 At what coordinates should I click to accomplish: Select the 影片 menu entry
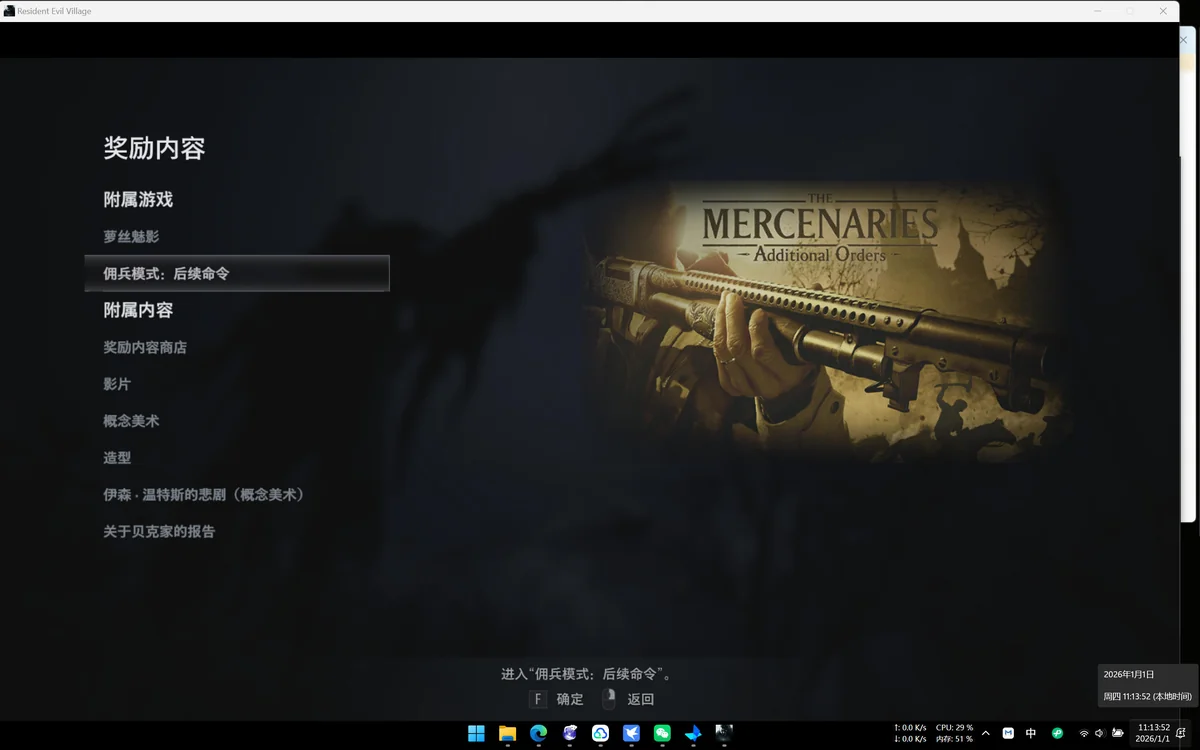(x=117, y=385)
